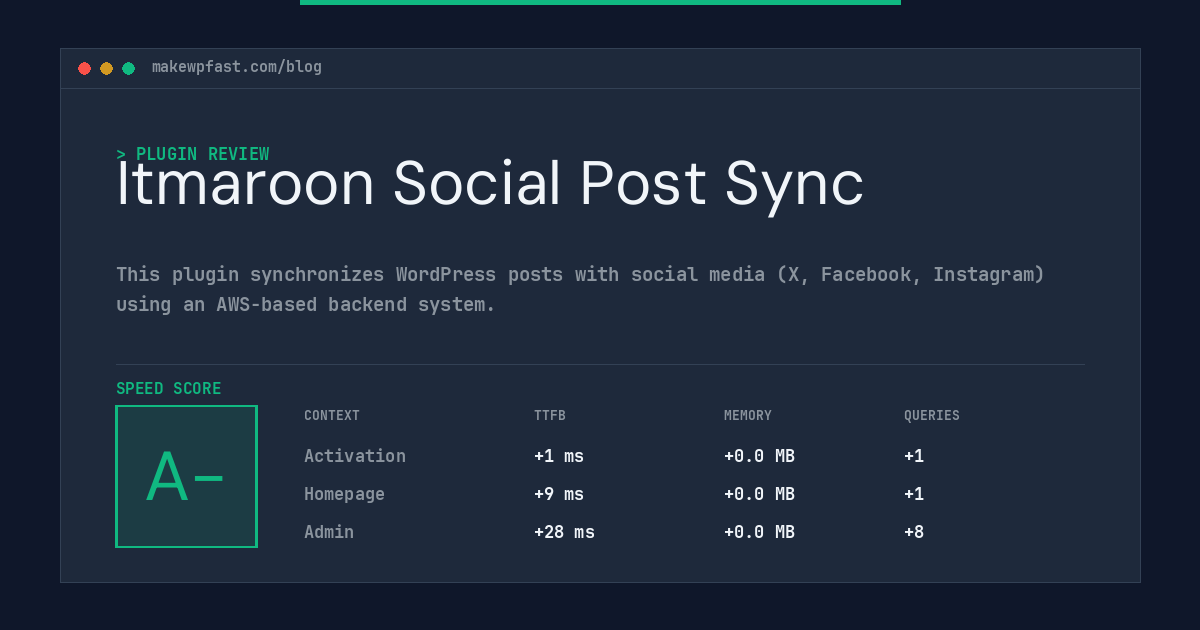Click the Homepage row memory value
Screen dimensions: 1200x630
pyautogui.click(x=759, y=494)
